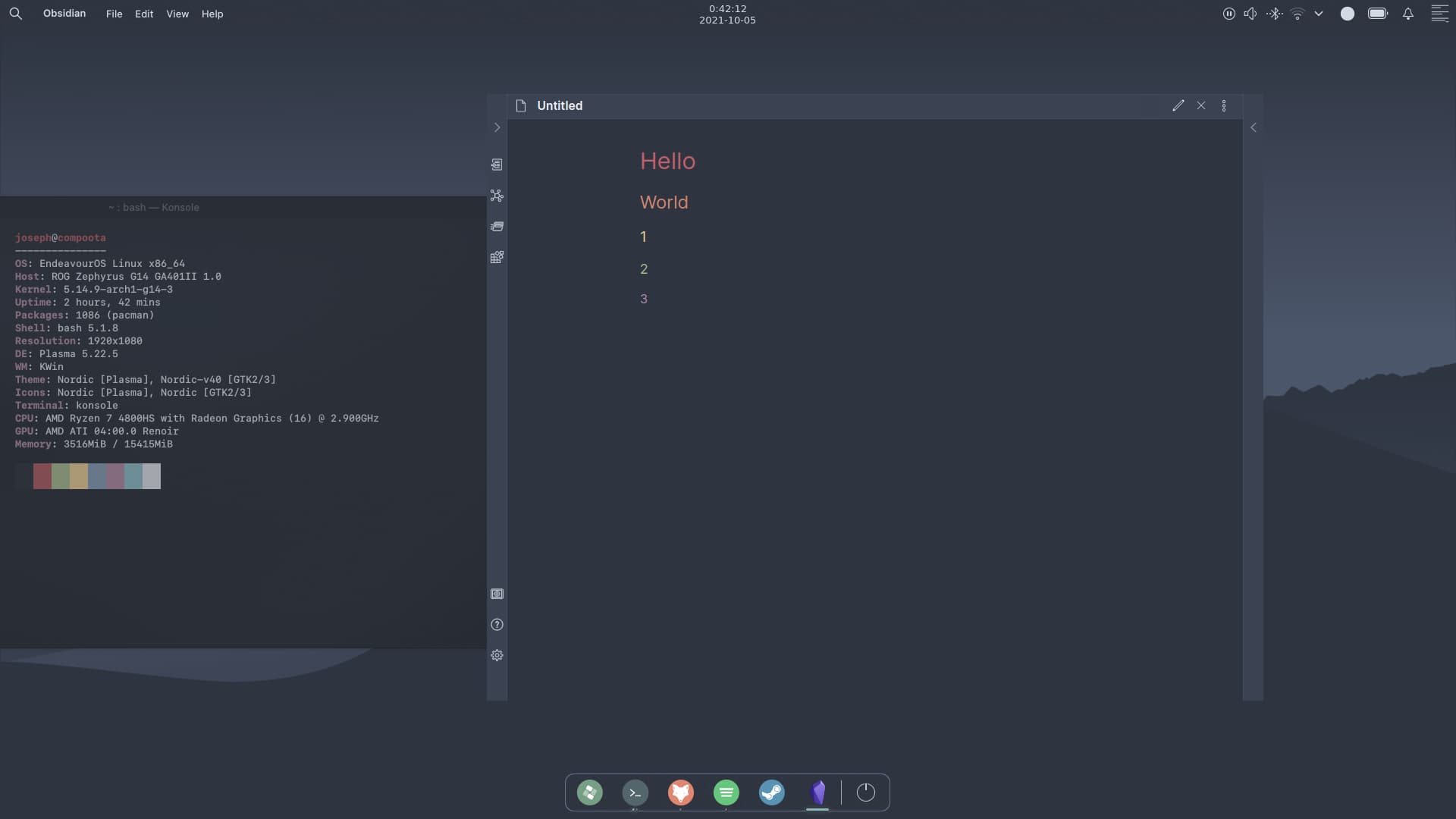Image resolution: width=1456 pixels, height=819 pixels.
Task: Open the panel lines menu at top right
Action: [x=1439, y=14]
